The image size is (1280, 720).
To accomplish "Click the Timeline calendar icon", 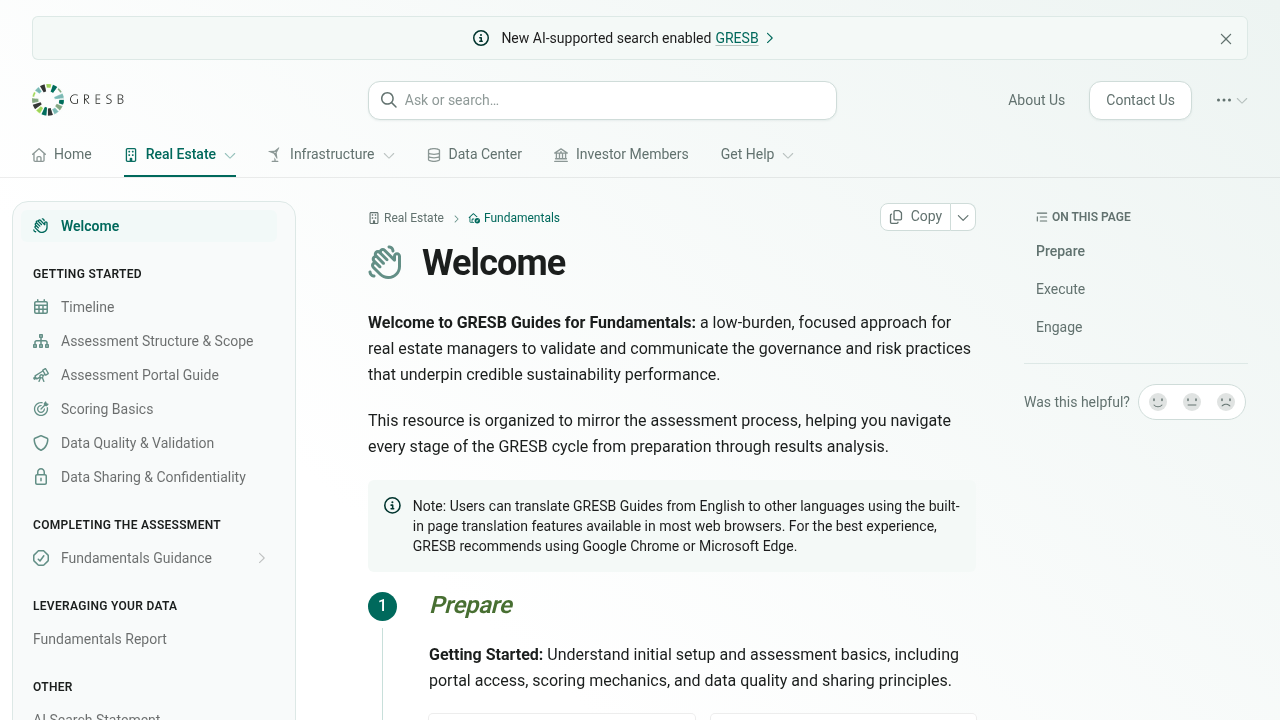I will (x=41, y=307).
